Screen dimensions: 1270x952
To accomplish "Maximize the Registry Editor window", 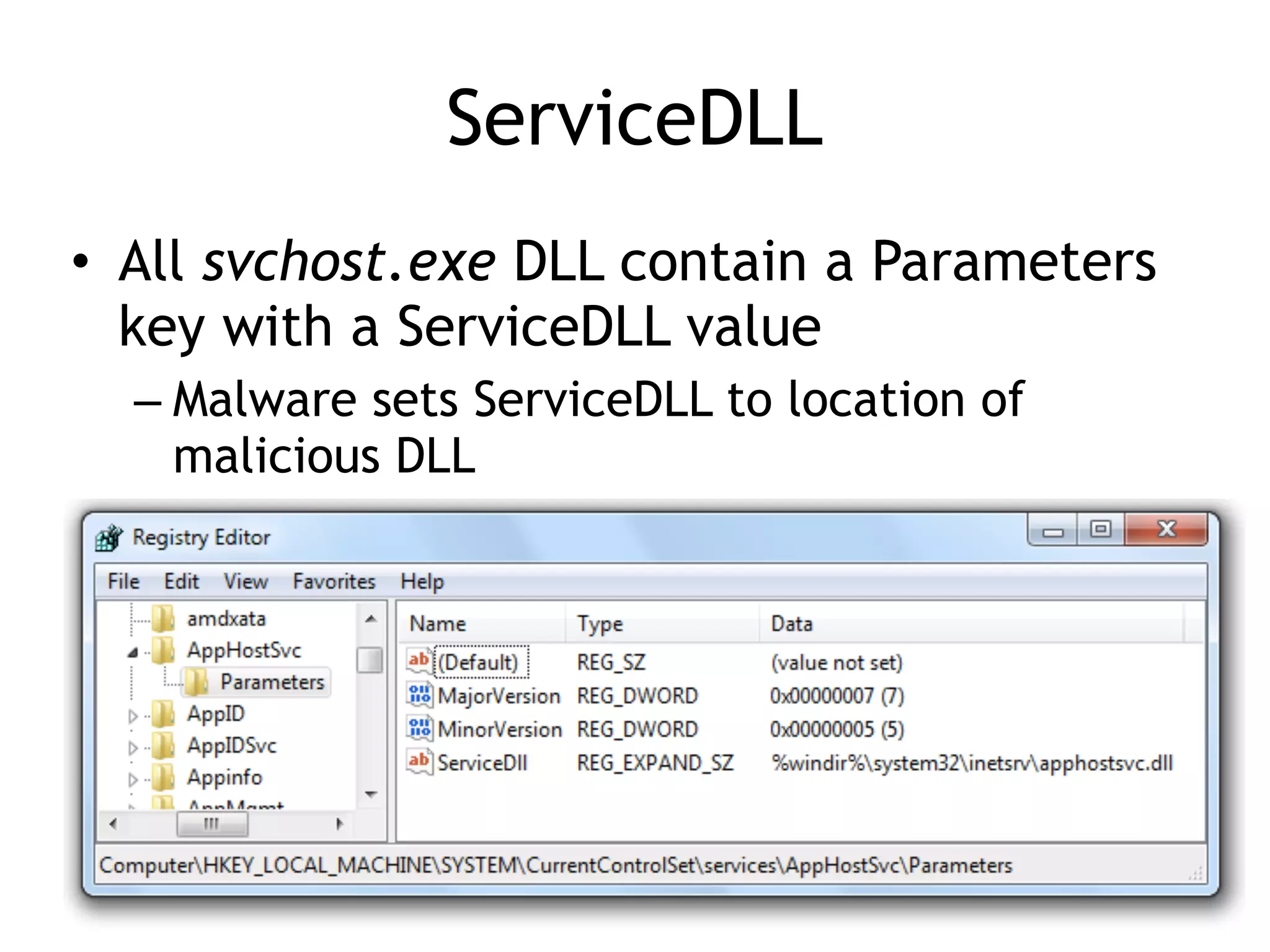I will (x=1101, y=529).
